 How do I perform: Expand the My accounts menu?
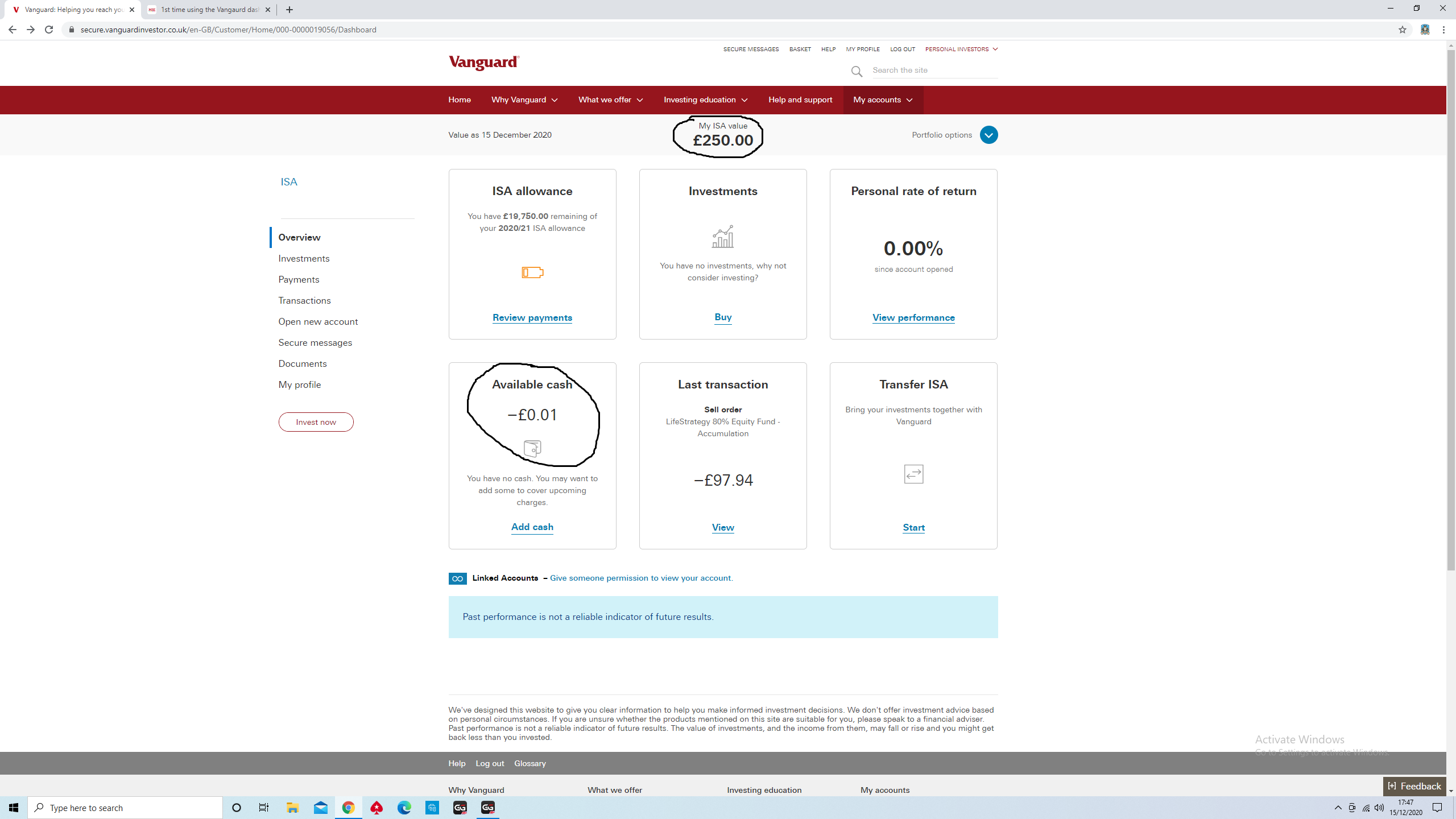coord(883,100)
